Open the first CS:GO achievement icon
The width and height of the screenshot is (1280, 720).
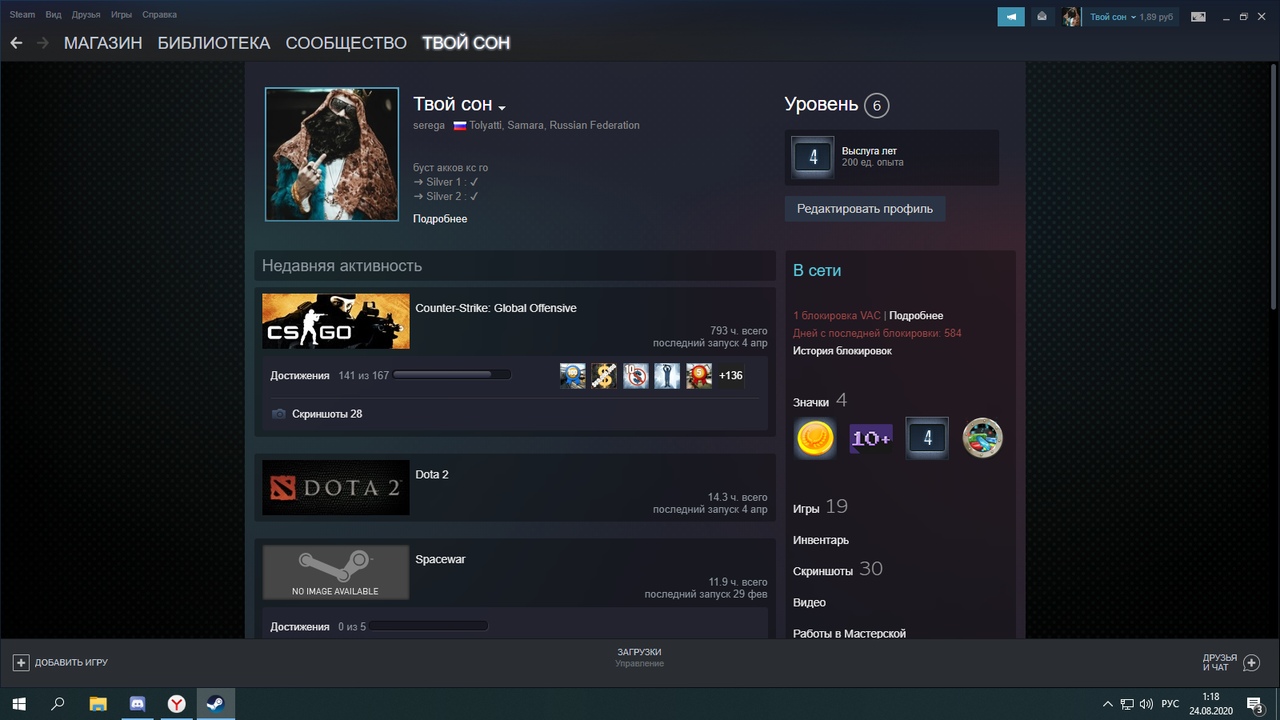tap(573, 376)
